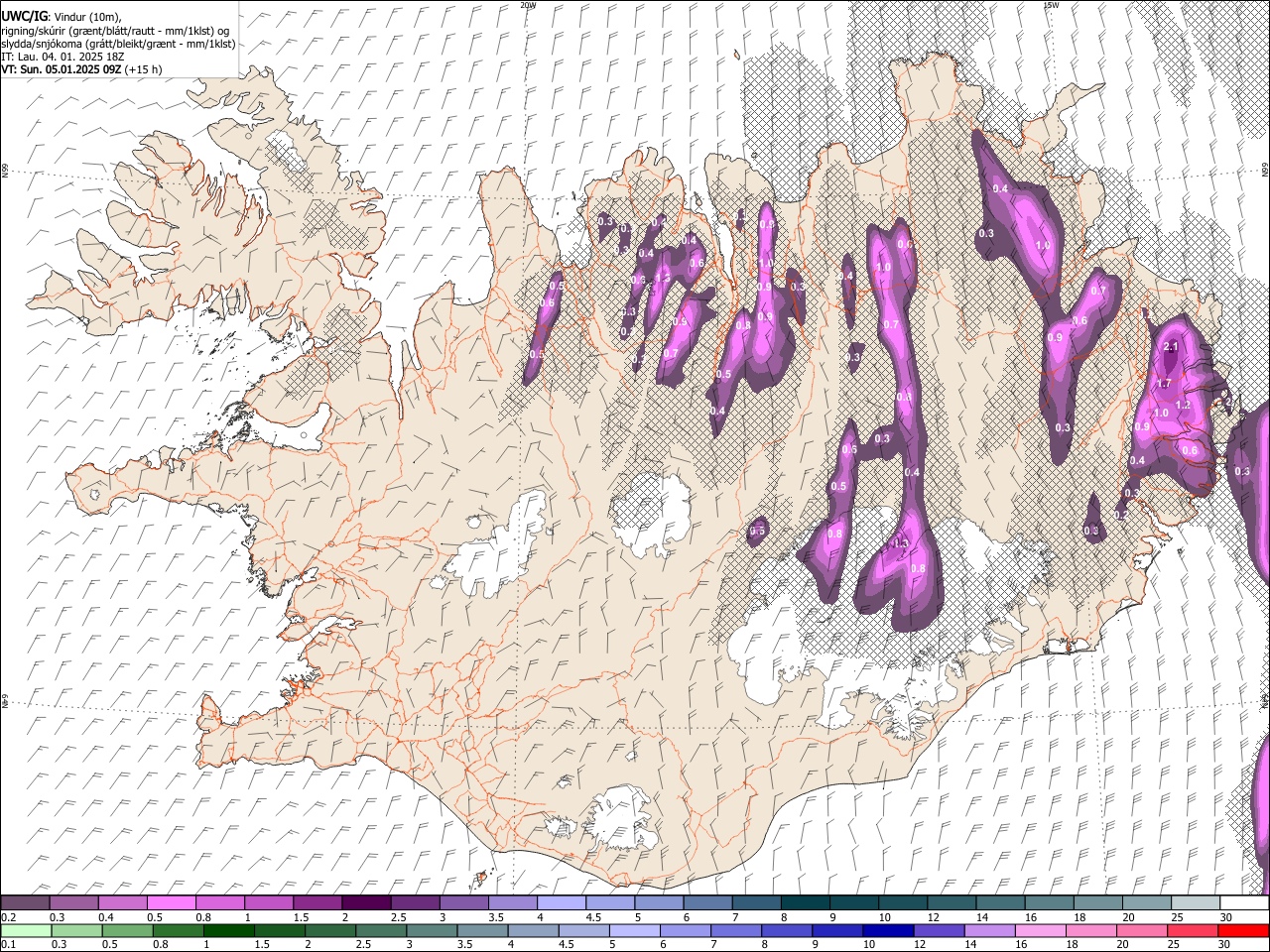This screenshot has width=1270, height=952.
Task: Click the 'rigning/skúrir (grænt/blátt/rautt' line
Action: [x=79, y=30]
